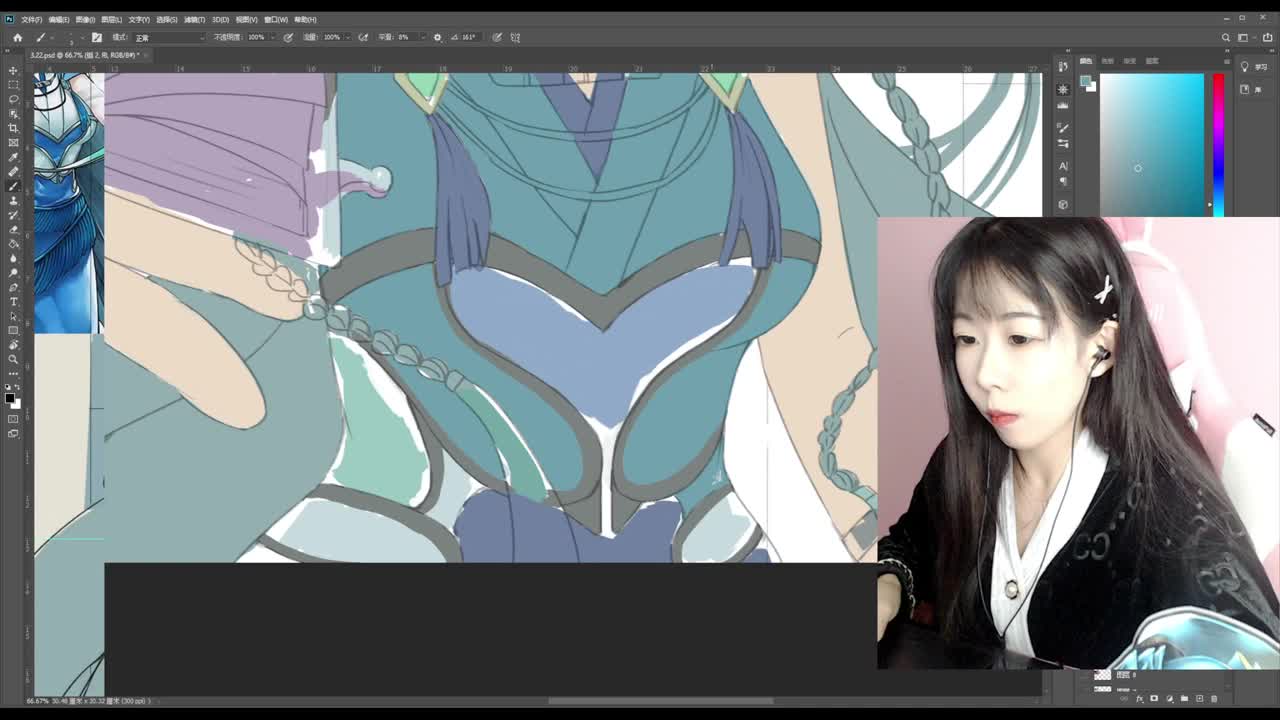Viewport: 1280px width, 720px height.
Task: Click the Home icon in options bar
Action: (x=17, y=37)
